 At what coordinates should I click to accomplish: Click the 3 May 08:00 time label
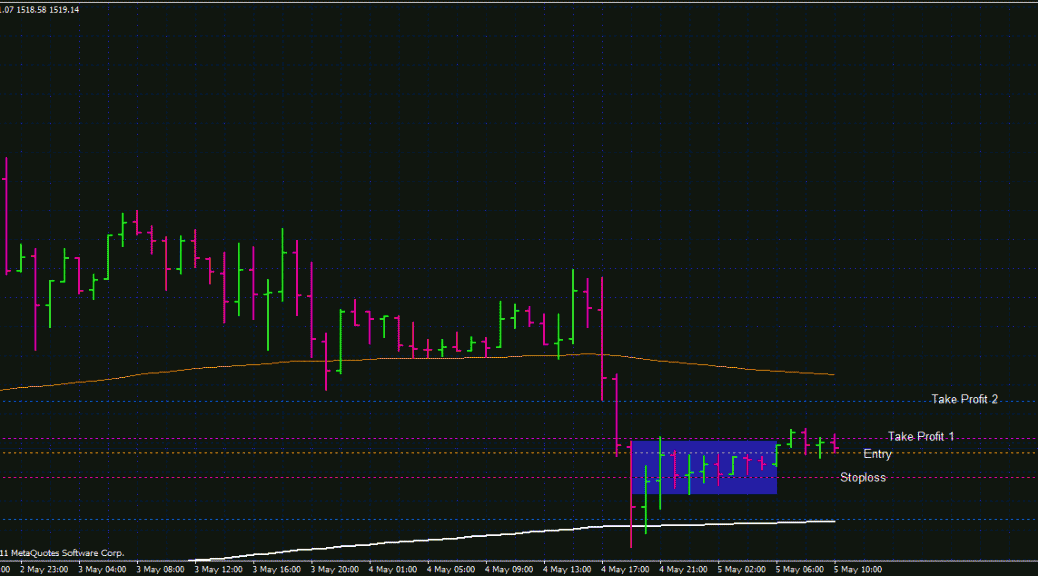point(160,569)
